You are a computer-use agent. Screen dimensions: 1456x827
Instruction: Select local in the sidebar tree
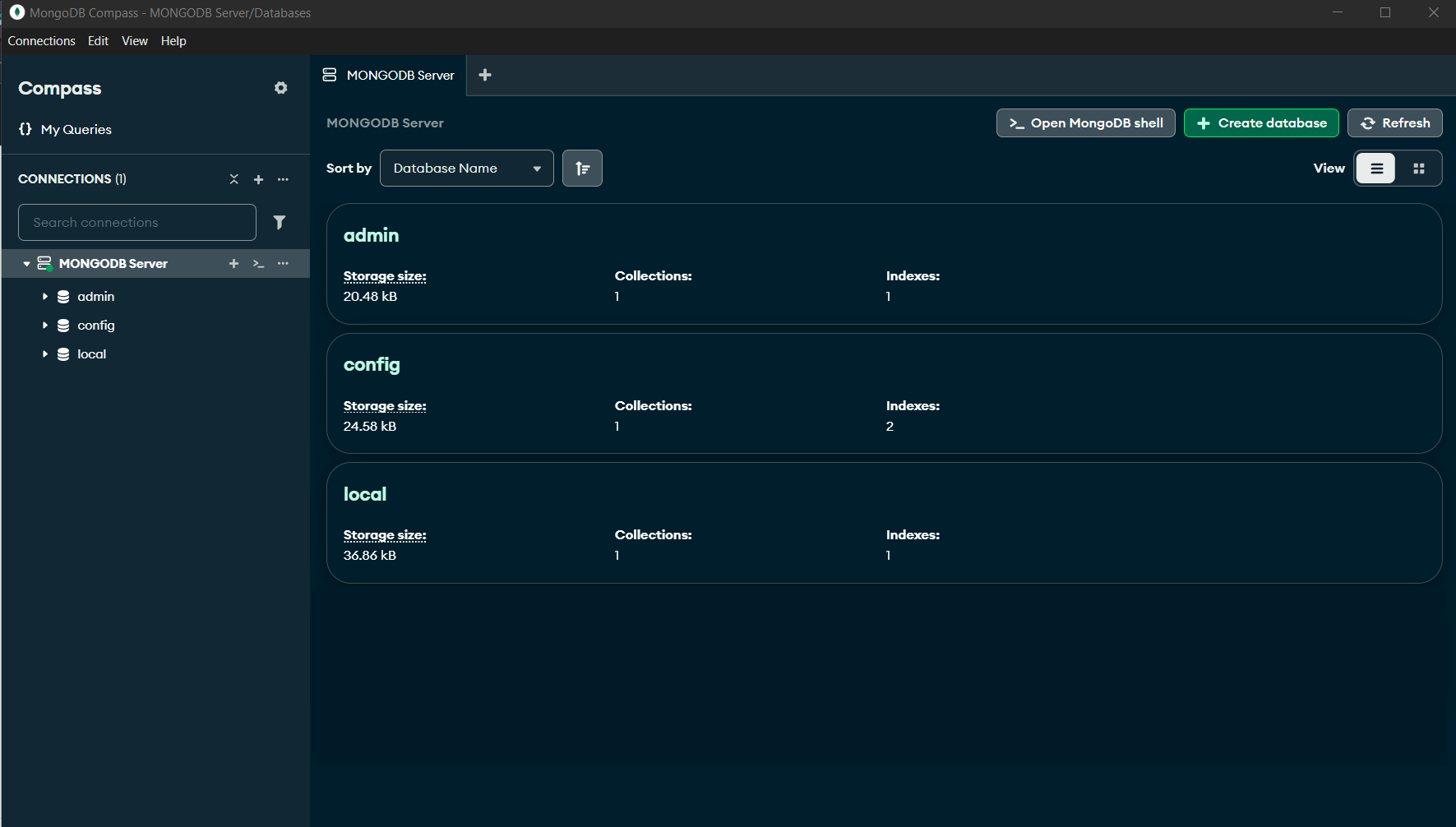tap(92, 354)
